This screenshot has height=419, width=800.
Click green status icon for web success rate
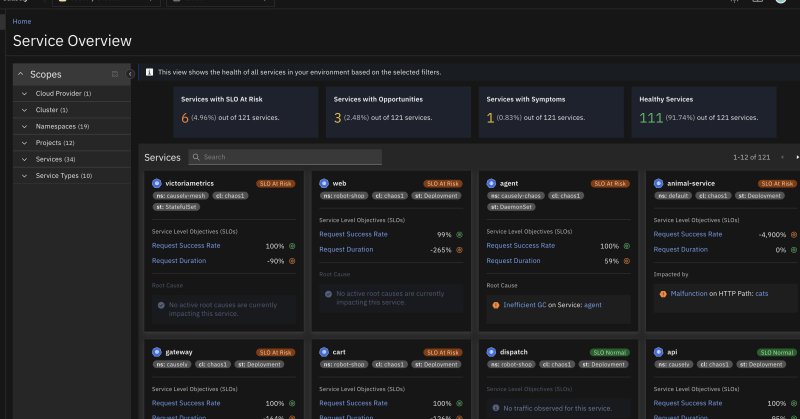click(x=459, y=235)
